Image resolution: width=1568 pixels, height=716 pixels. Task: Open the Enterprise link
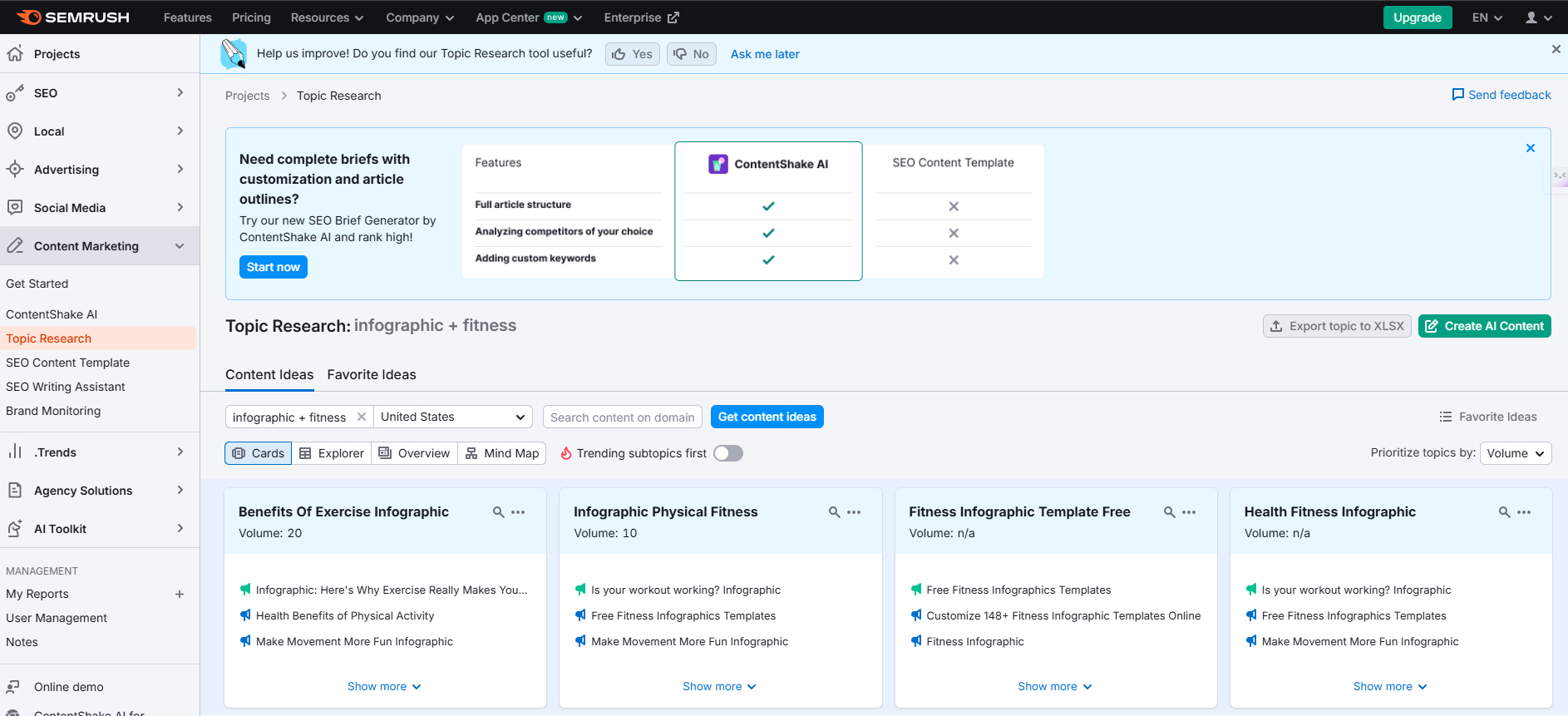click(x=641, y=17)
